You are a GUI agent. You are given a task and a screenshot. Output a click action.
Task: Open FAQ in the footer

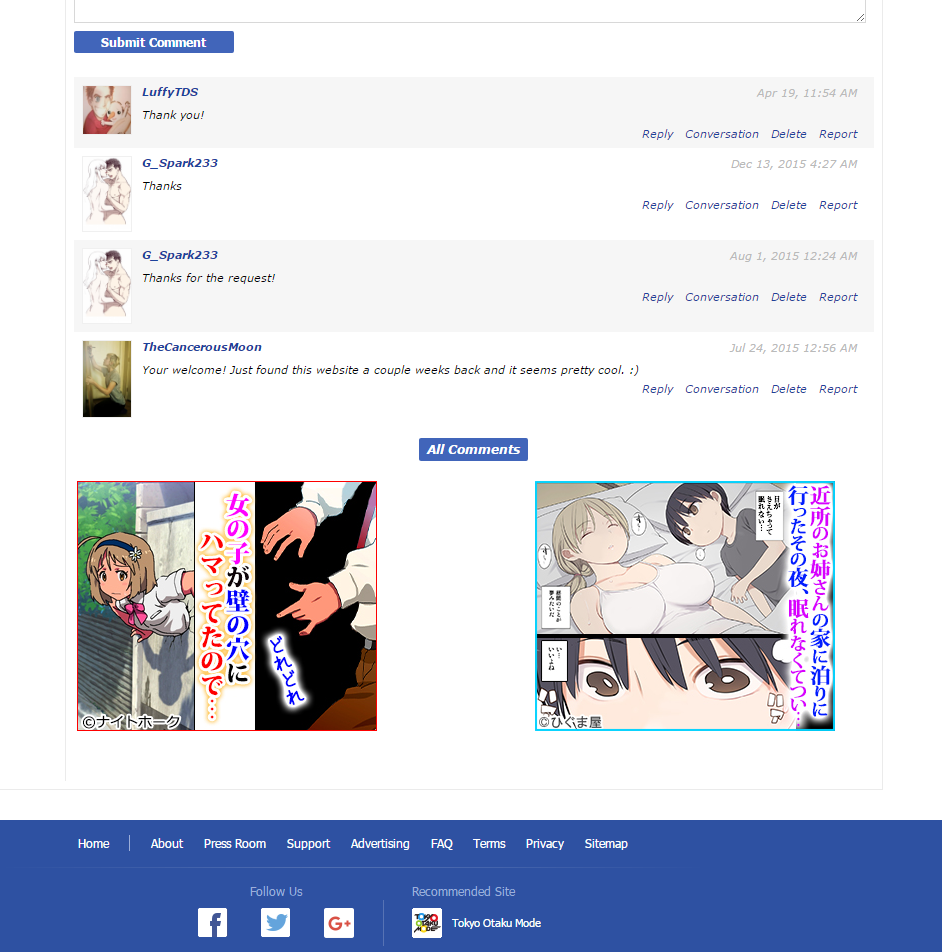(x=442, y=843)
